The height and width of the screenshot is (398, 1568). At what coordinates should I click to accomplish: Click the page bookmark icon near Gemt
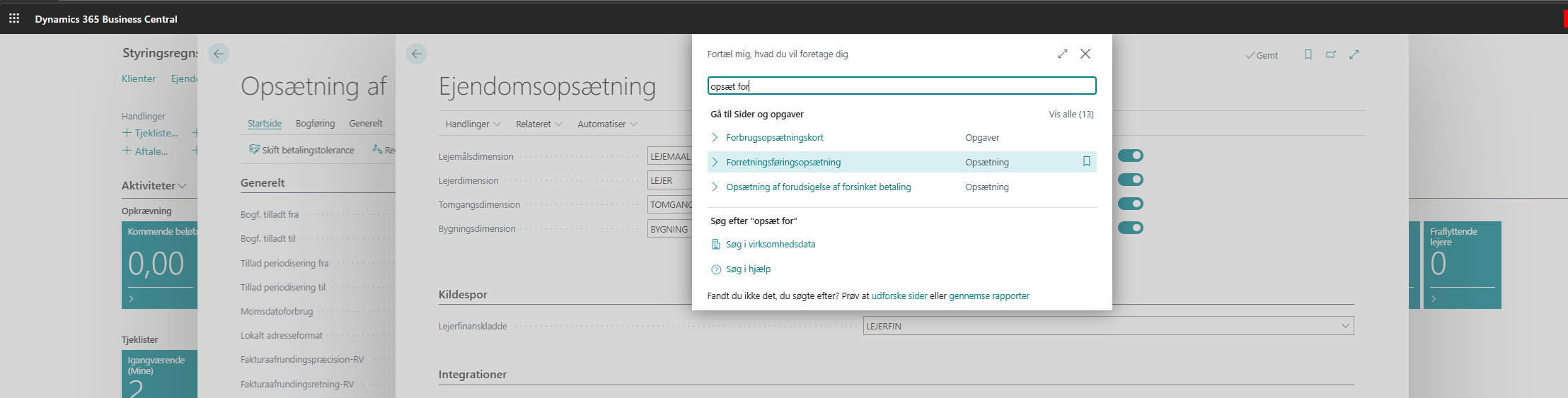1308,54
